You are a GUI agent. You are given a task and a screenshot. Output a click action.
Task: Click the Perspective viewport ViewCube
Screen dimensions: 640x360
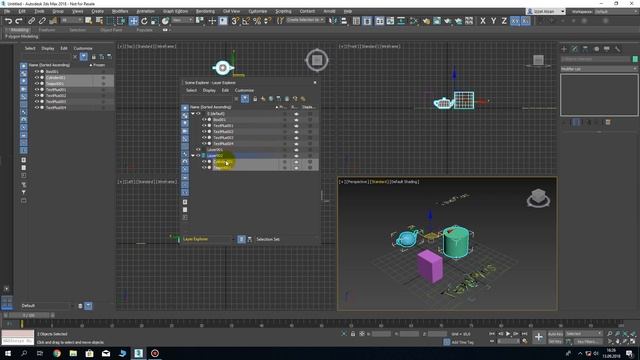click(x=538, y=198)
